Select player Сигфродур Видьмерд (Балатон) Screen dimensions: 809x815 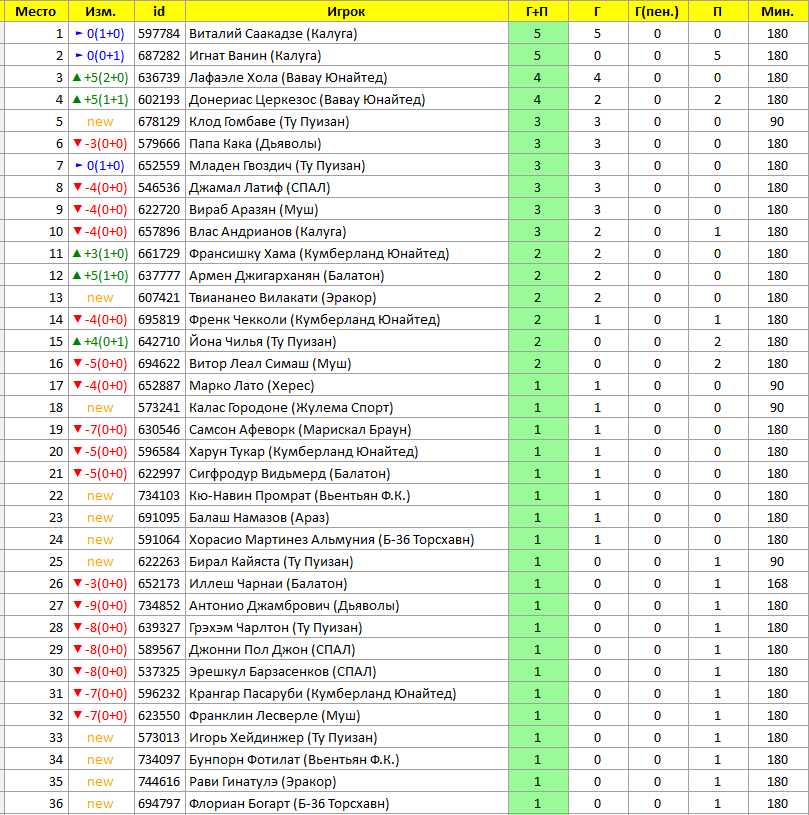click(289, 474)
